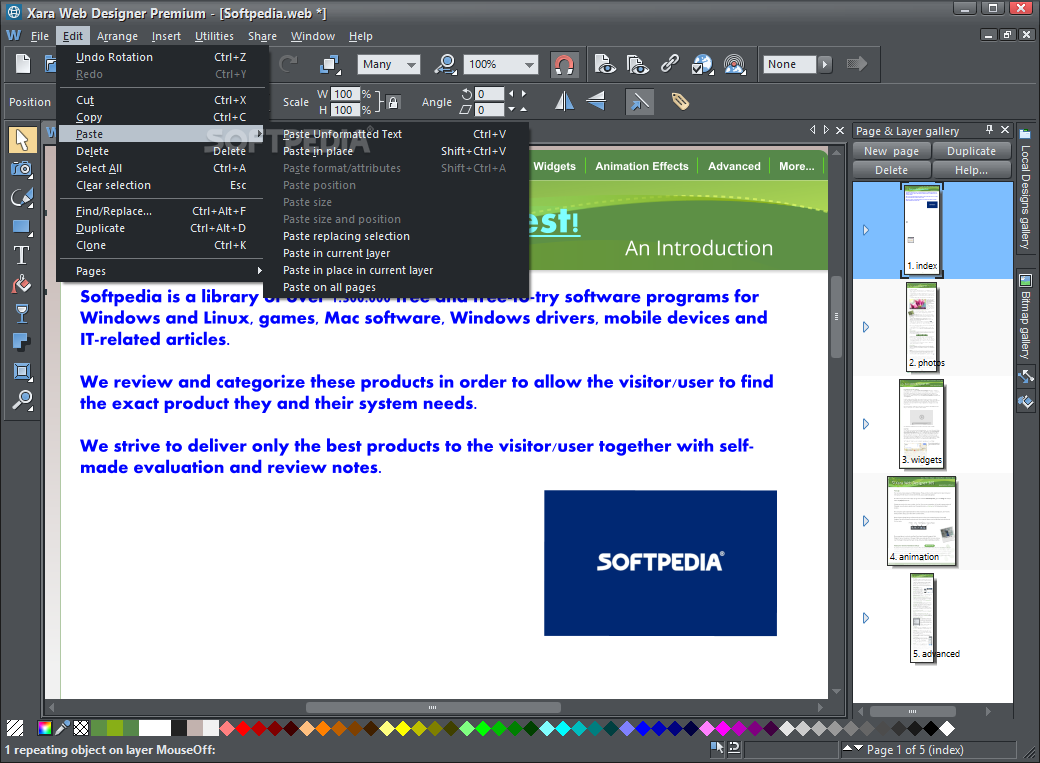
Task: Select the Softpedia logo image
Action: coord(660,563)
